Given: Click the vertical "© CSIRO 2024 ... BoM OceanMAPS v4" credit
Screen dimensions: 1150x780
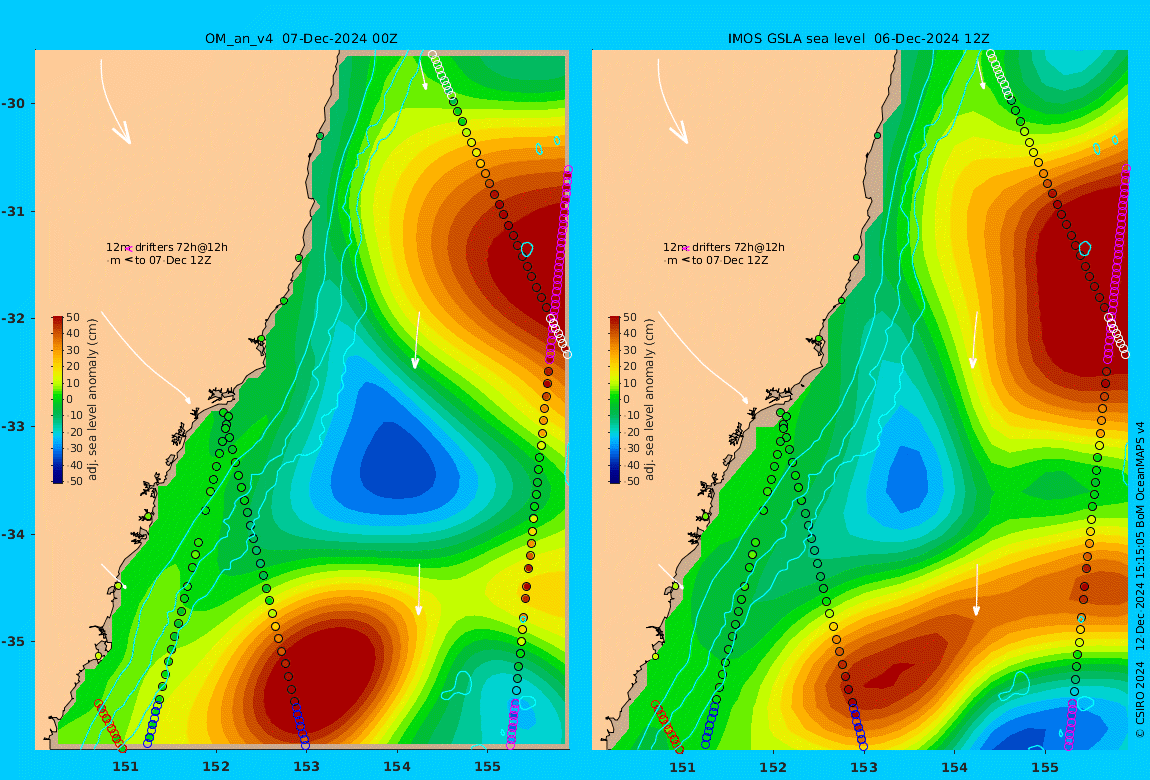Looking at the screenshot, I should tap(1140, 579).
